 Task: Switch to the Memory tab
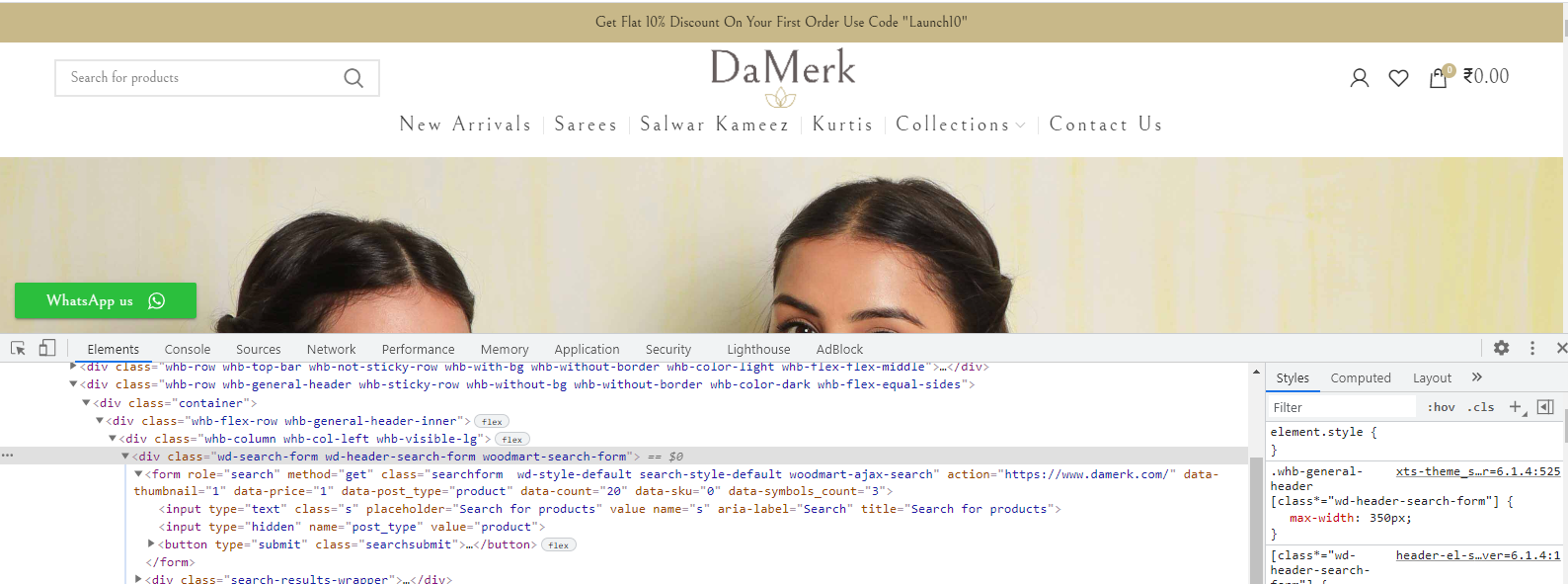pyautogui.click(x=505, y=349)
